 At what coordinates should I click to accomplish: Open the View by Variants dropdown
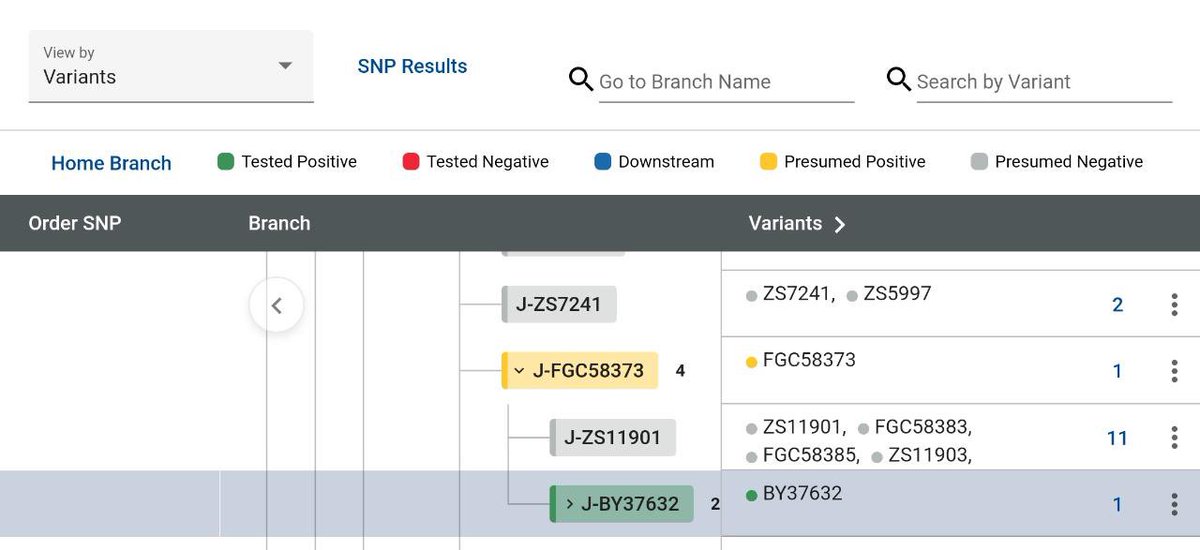tap(171, 66)
